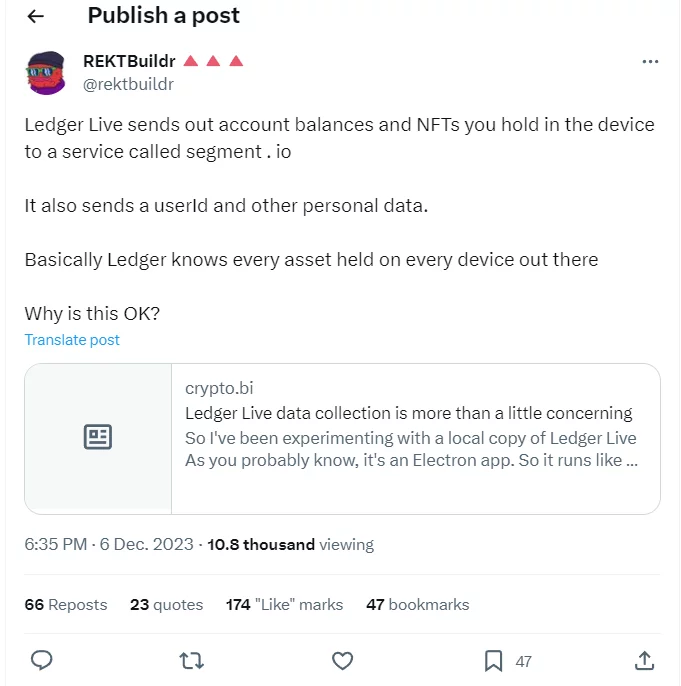Open the three-dot more options menu
Viewport: 681px width, 686px height.
(x=650, y=62)
